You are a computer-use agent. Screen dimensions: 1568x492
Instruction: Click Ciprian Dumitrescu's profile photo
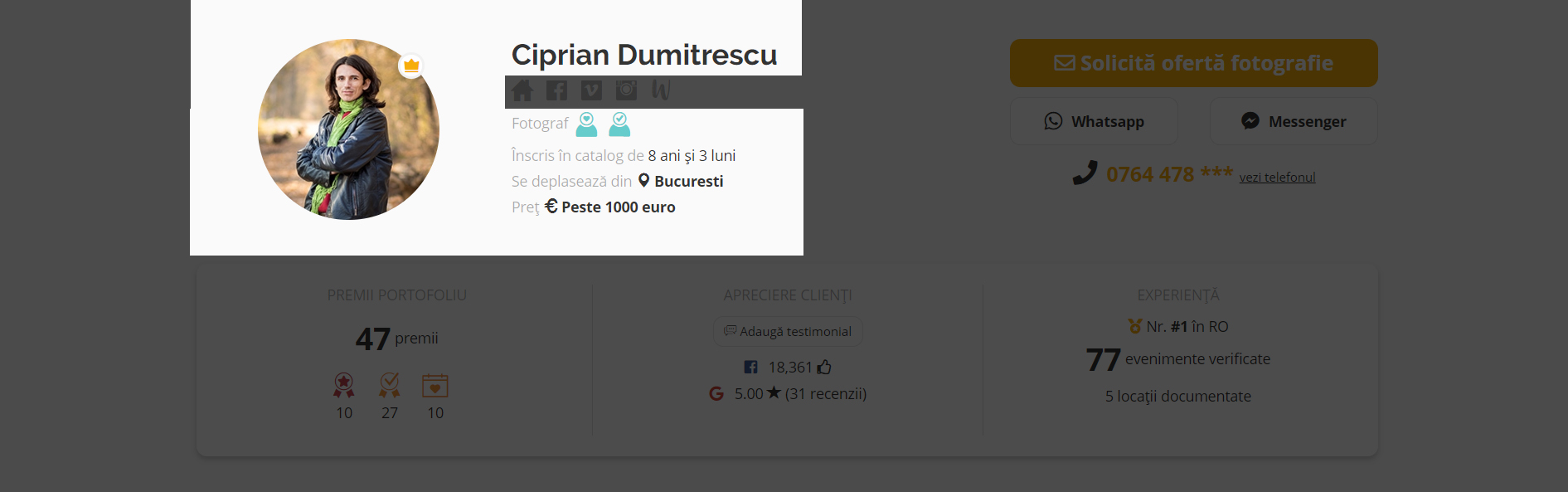coord(348,129)
